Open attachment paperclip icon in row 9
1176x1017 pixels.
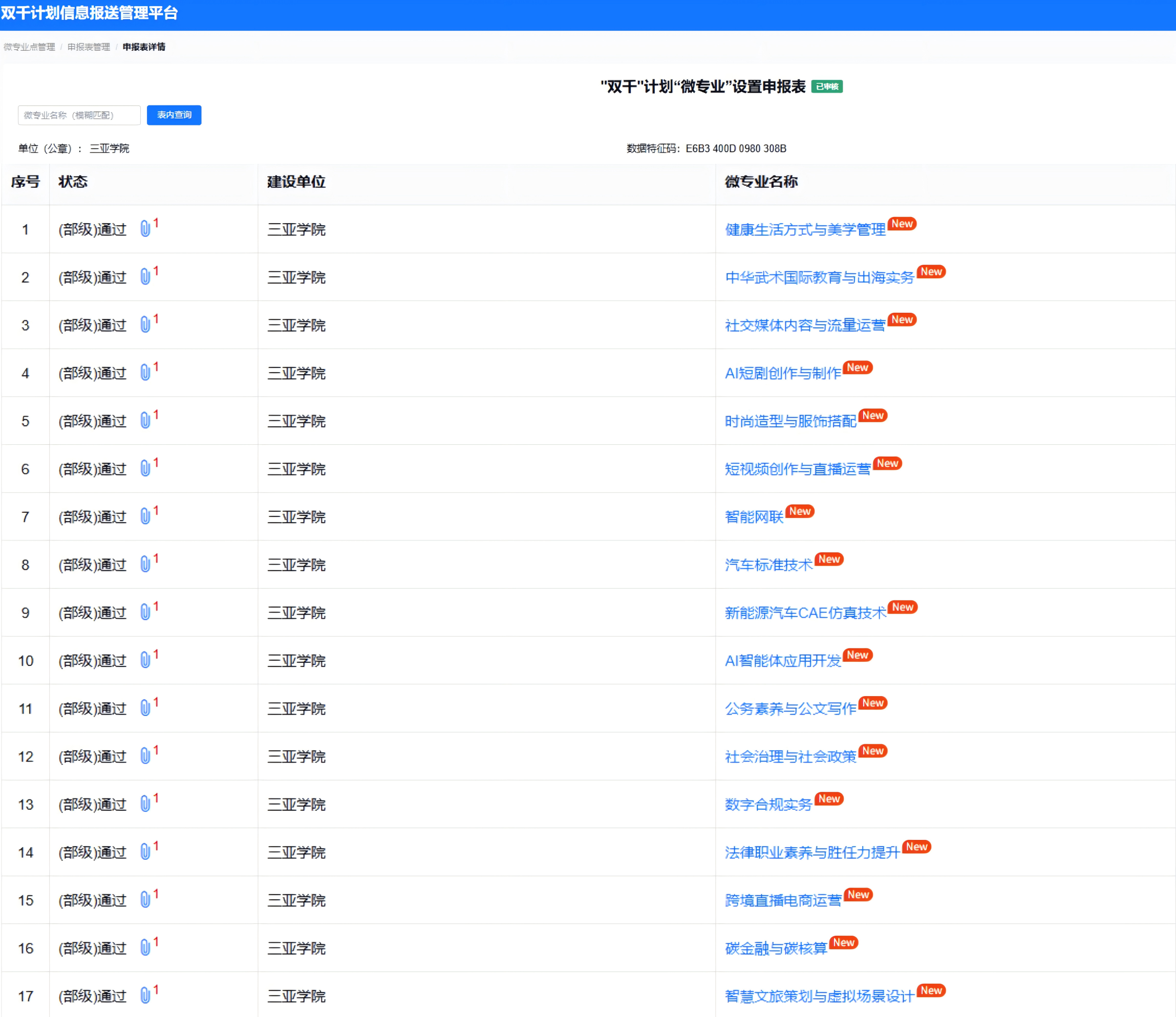(145, 612)
